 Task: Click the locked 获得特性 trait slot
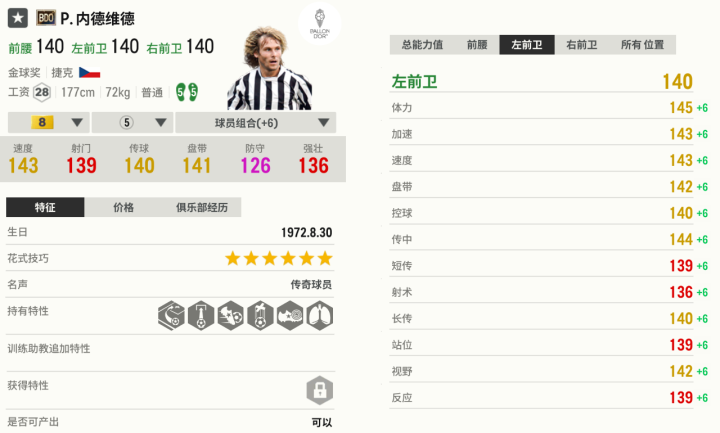point(319,389)
